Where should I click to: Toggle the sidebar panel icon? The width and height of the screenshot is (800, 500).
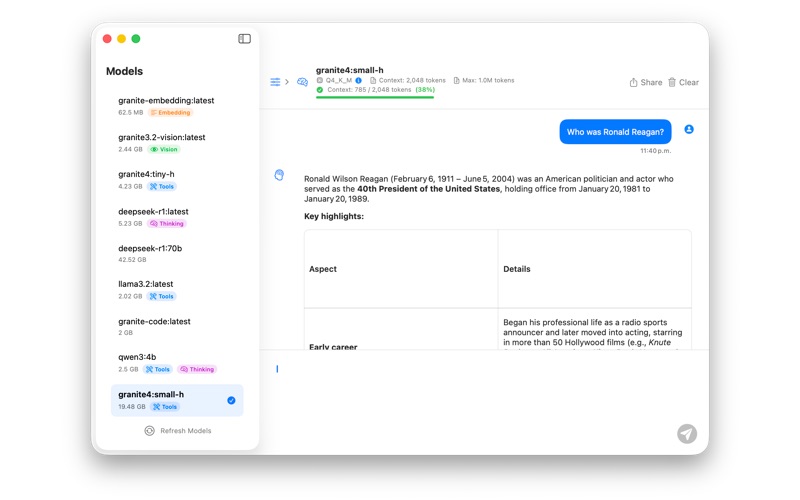244,39
